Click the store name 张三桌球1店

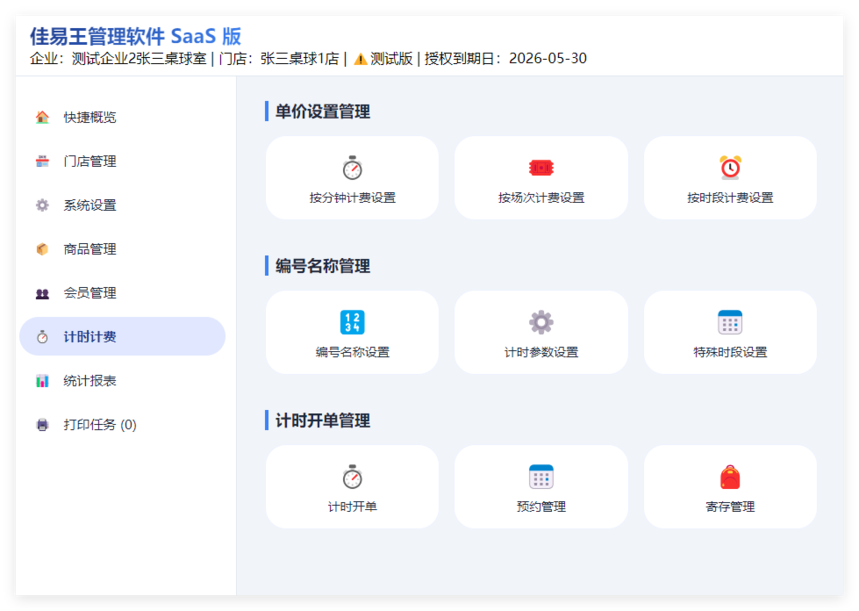click(300, 59)
